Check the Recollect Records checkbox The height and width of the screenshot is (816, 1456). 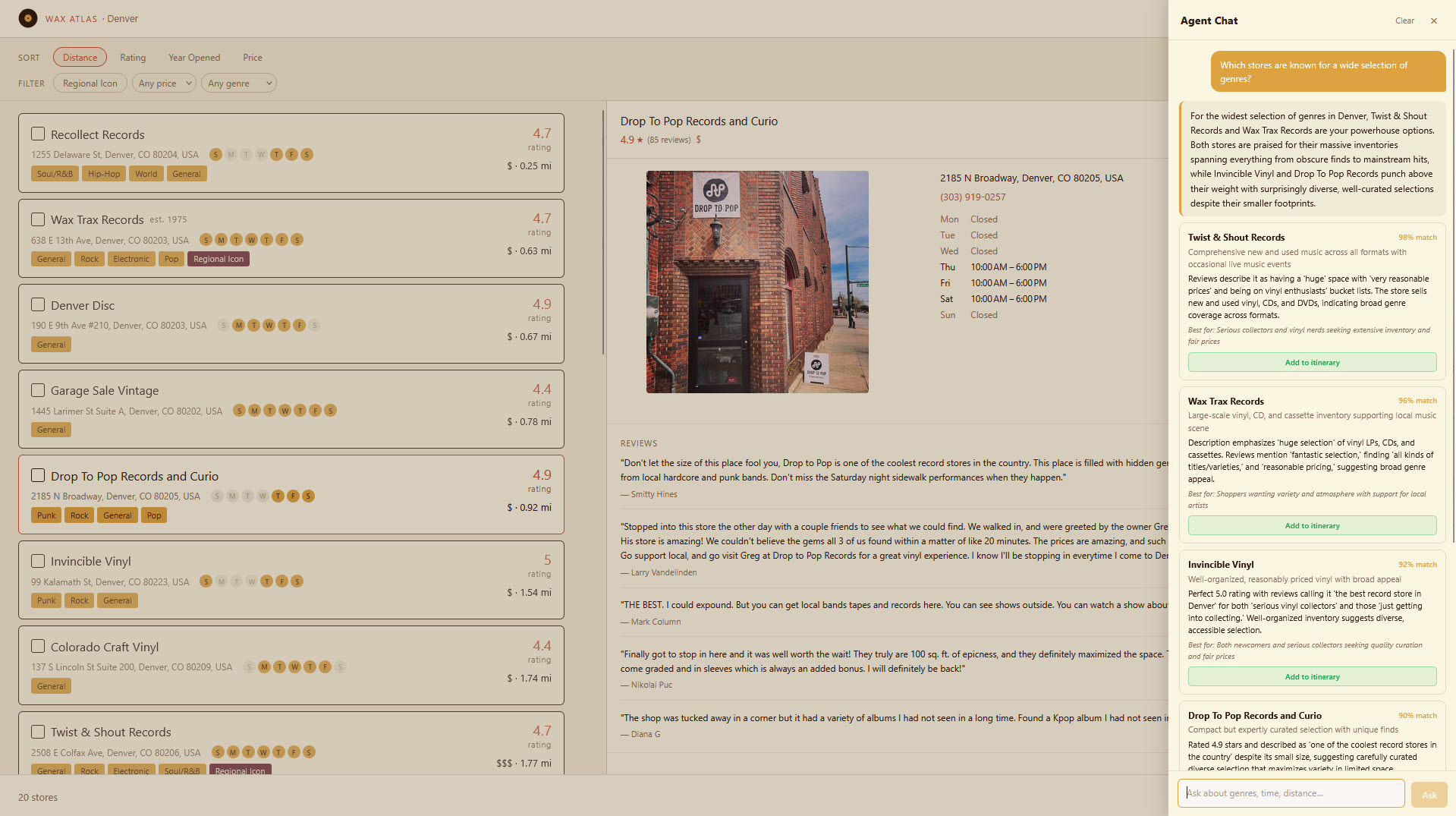38,134
